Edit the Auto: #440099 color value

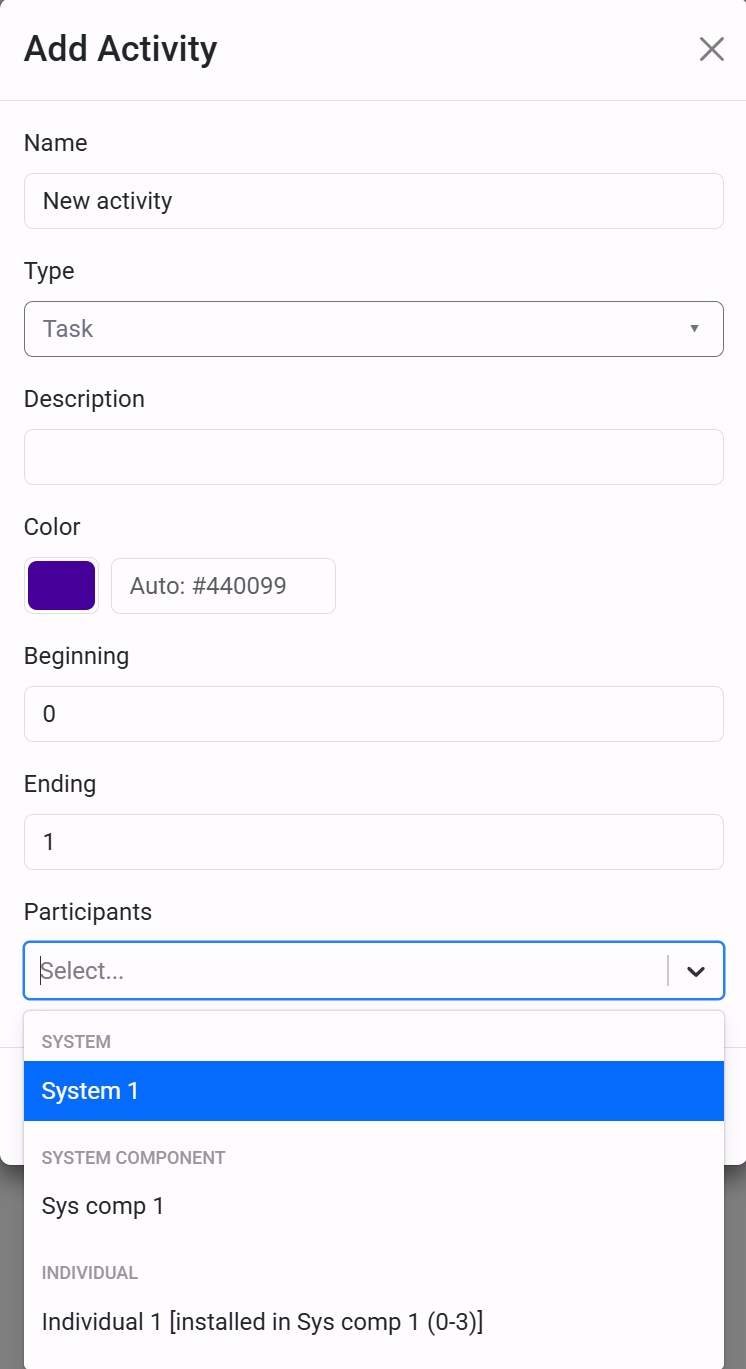click(x=223, y=585)
